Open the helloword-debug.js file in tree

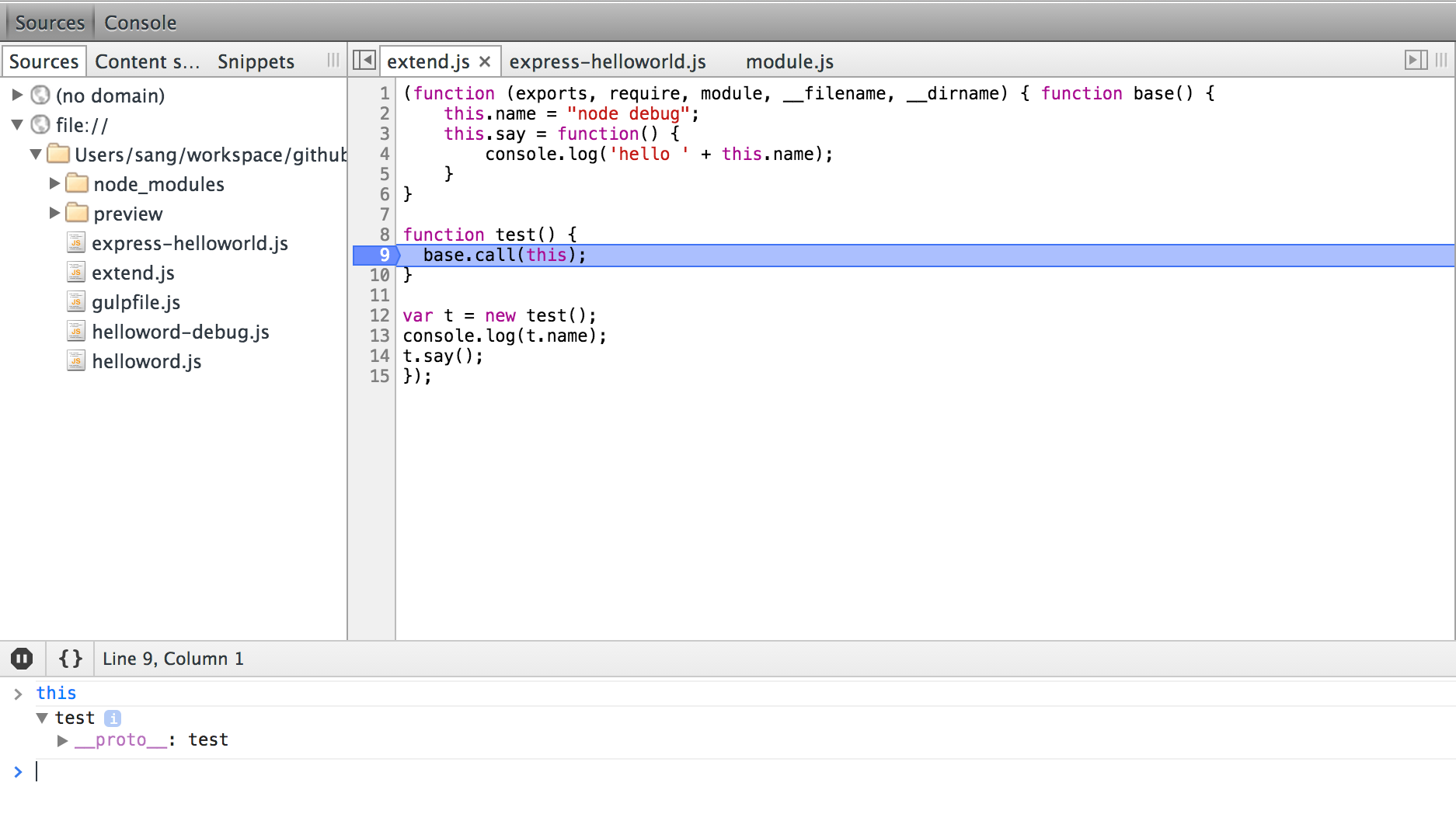180,332
